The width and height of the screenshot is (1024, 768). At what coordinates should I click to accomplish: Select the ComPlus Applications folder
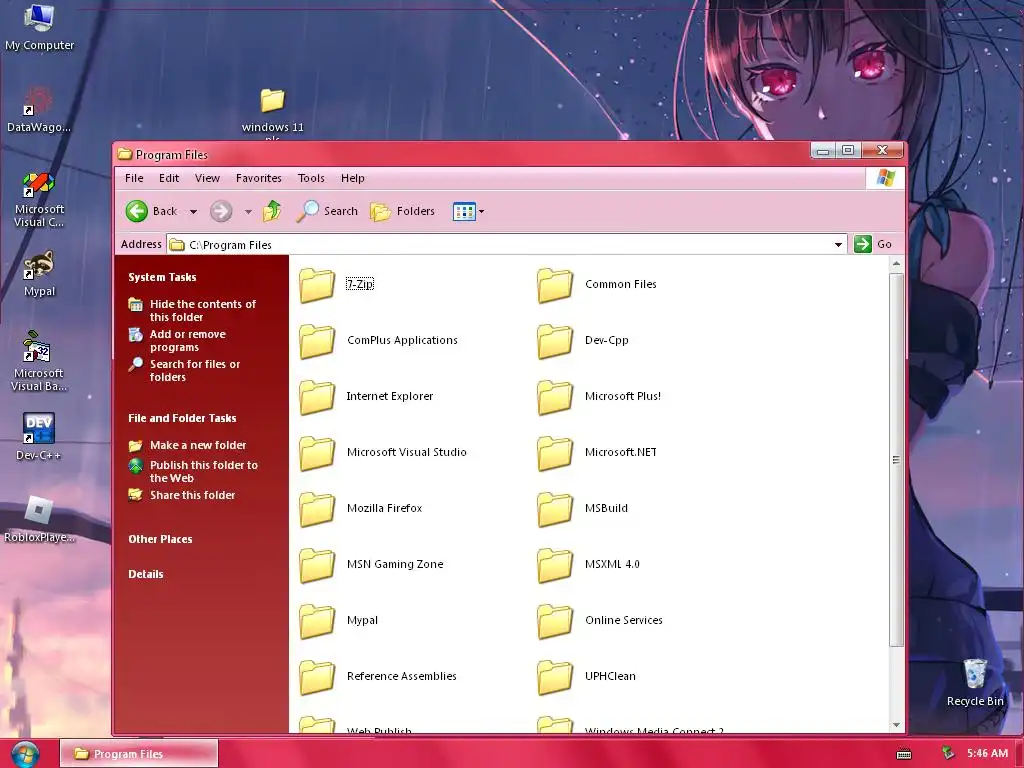(379, 341)
